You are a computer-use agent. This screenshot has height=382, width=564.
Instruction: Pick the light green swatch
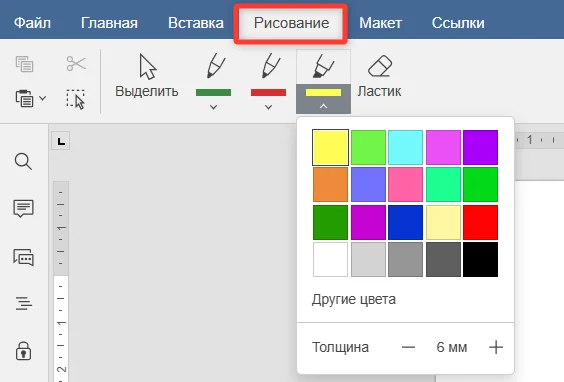[x=368, y=147]
